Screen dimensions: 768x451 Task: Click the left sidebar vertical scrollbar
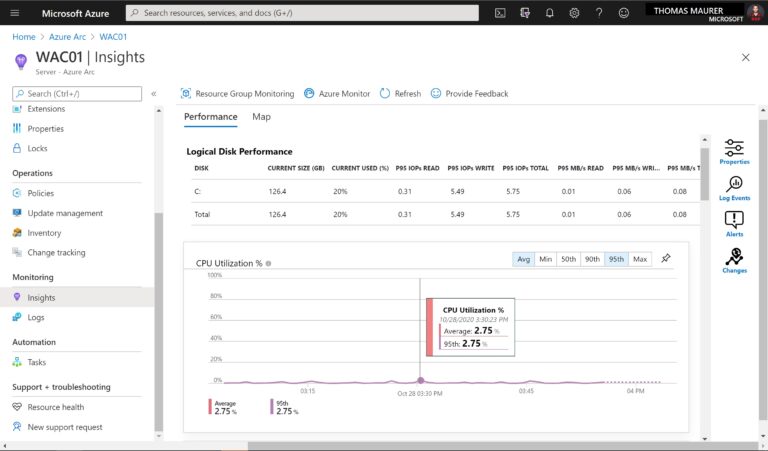[159, 322]
